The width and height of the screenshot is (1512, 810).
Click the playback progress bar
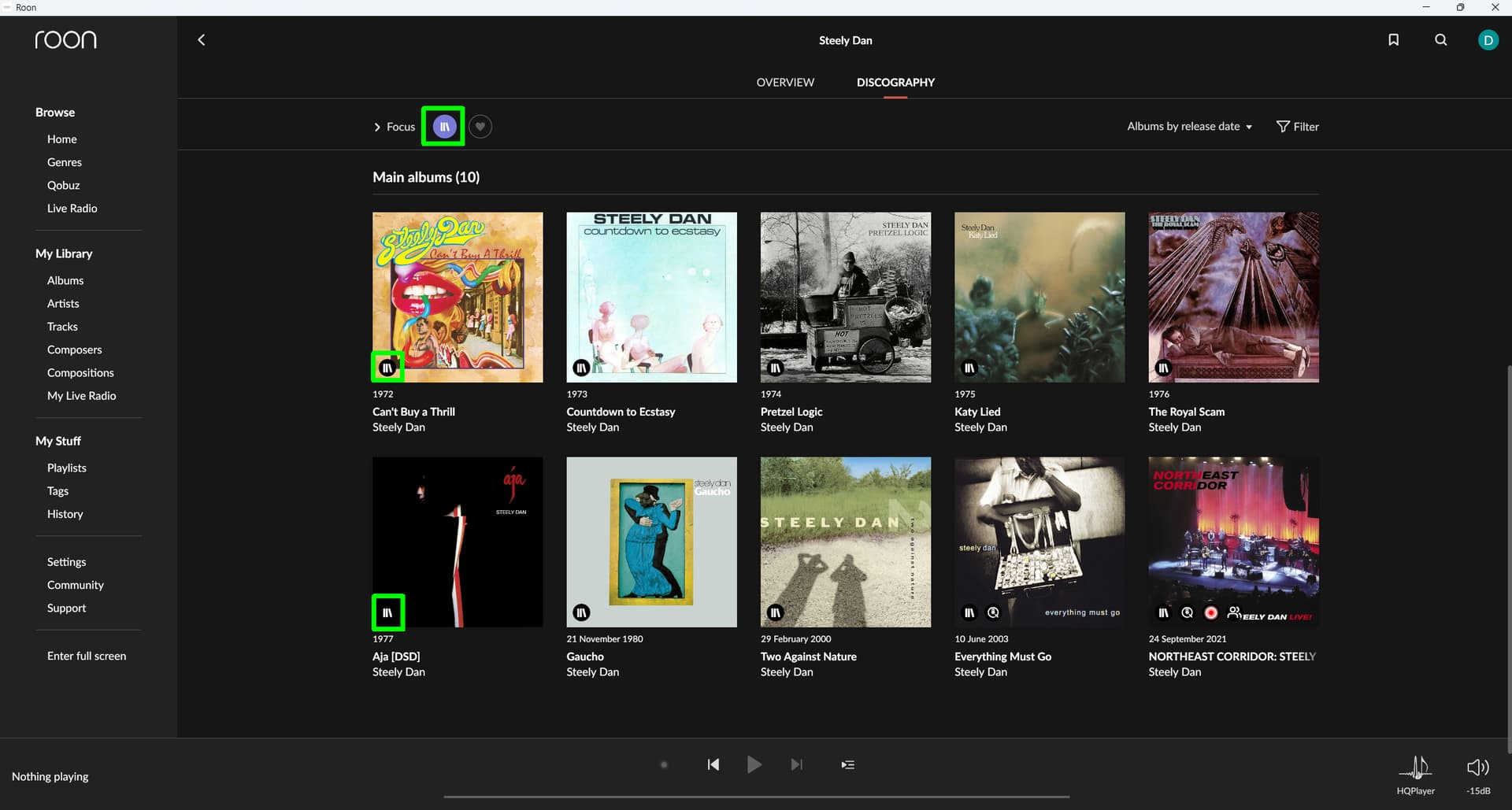[756, 797]
